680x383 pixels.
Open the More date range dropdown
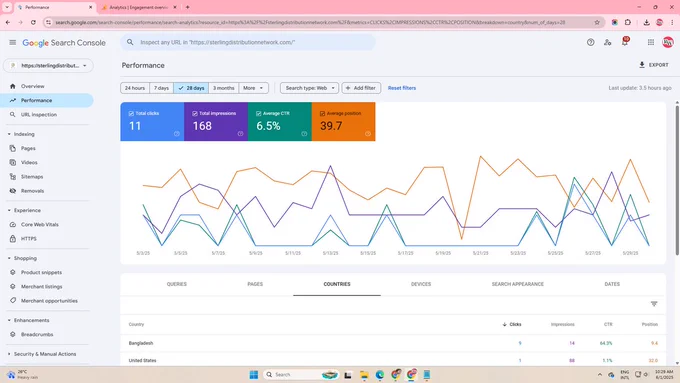pyautogui.click(x=253, y=88)
